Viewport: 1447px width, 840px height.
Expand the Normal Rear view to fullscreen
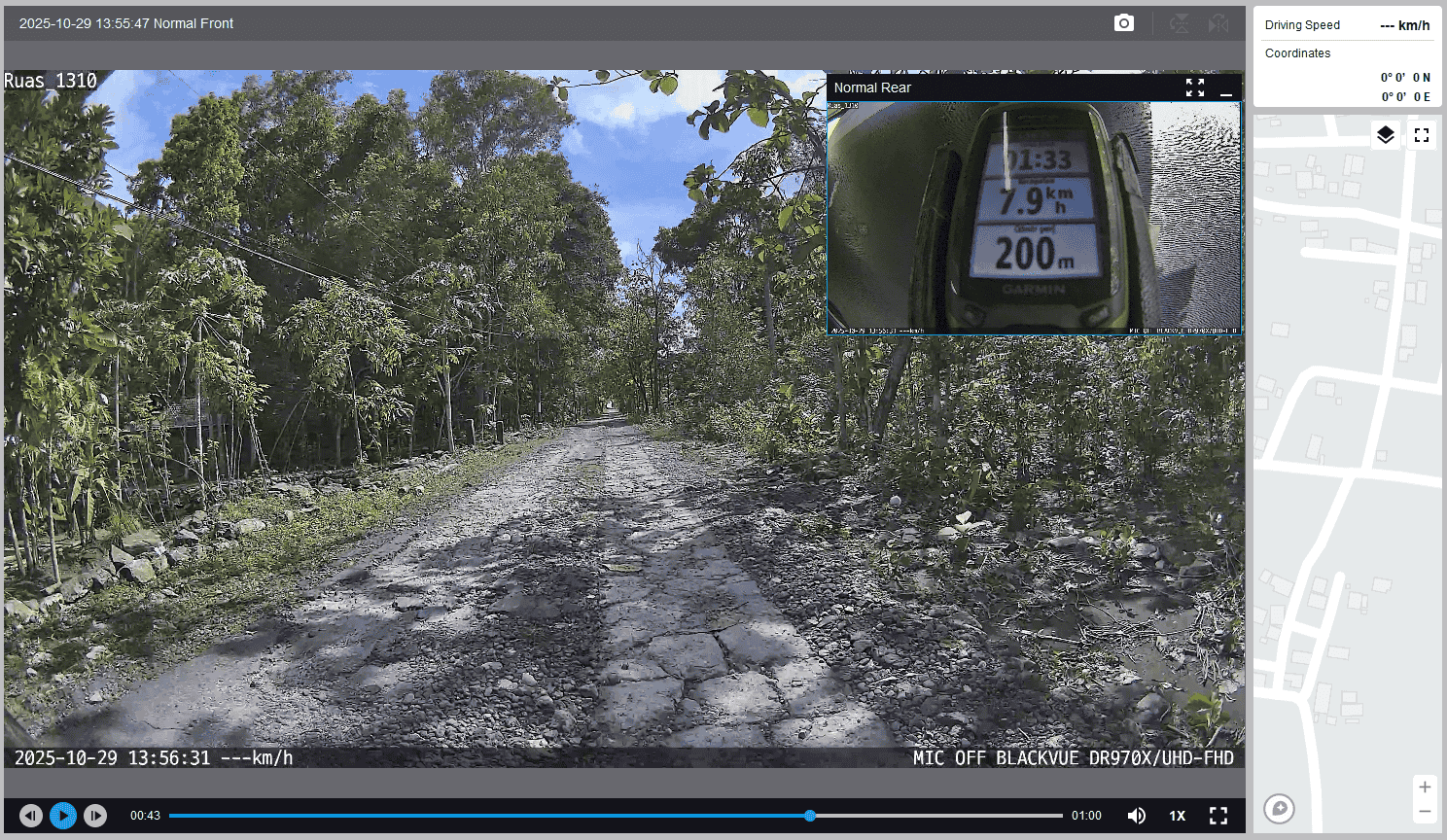[1195, 87]
